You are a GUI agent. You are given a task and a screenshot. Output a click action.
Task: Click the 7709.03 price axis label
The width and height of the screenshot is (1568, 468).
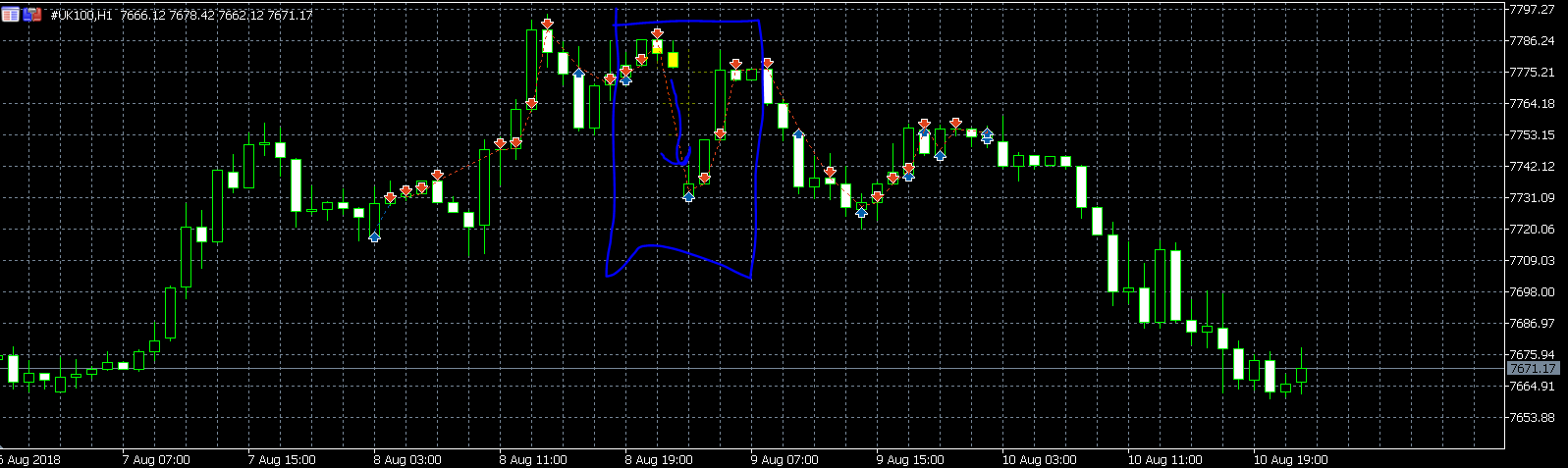coord(1534,260)
